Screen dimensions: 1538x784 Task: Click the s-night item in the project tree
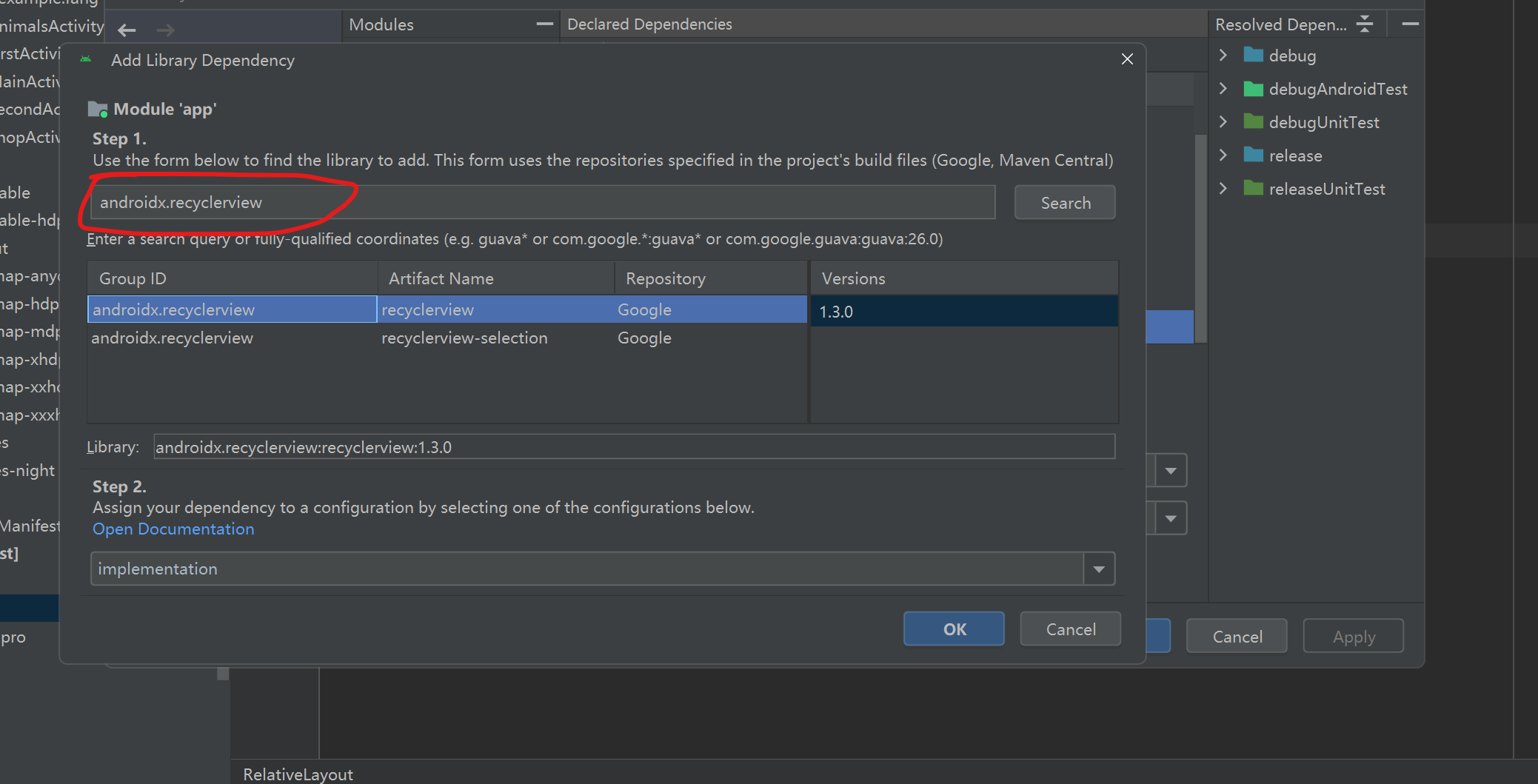27,470
